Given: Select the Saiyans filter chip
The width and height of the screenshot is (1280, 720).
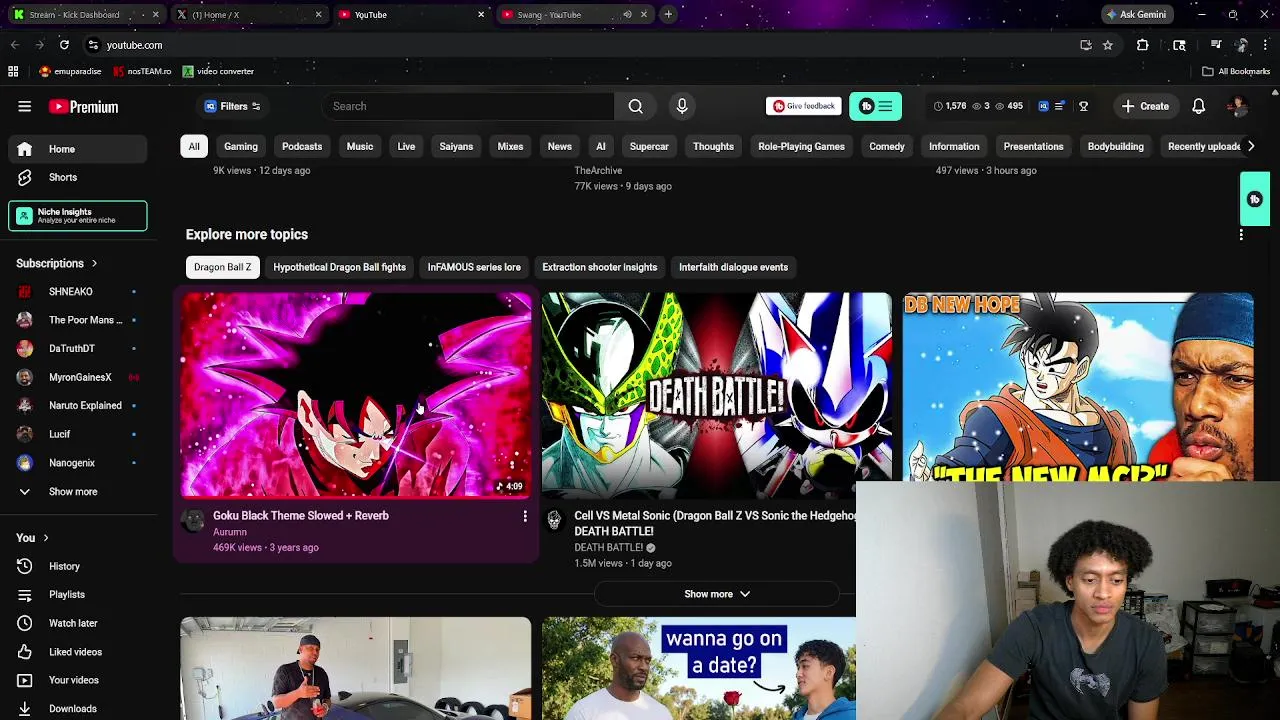Looking at the screenshot, I should click(x=456, y=146).
